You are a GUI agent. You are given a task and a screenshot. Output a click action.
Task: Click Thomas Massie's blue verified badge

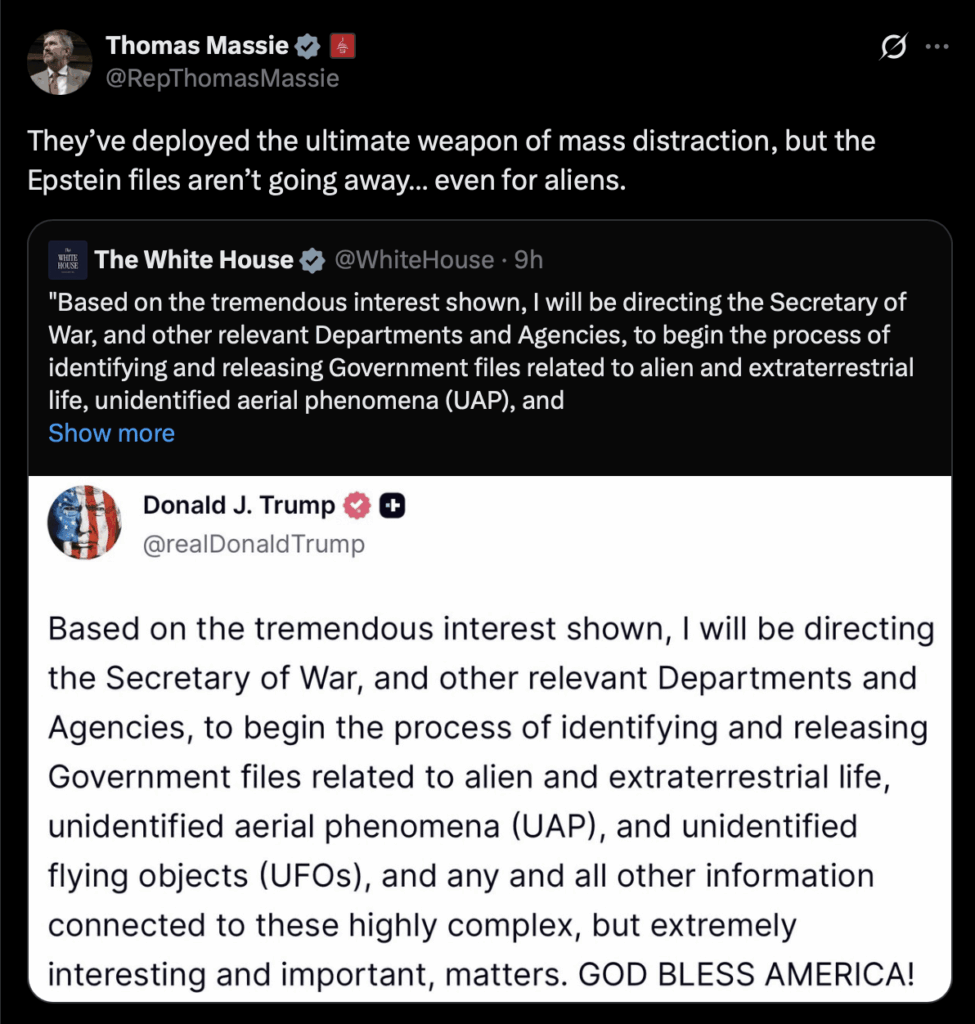[307, 45]
